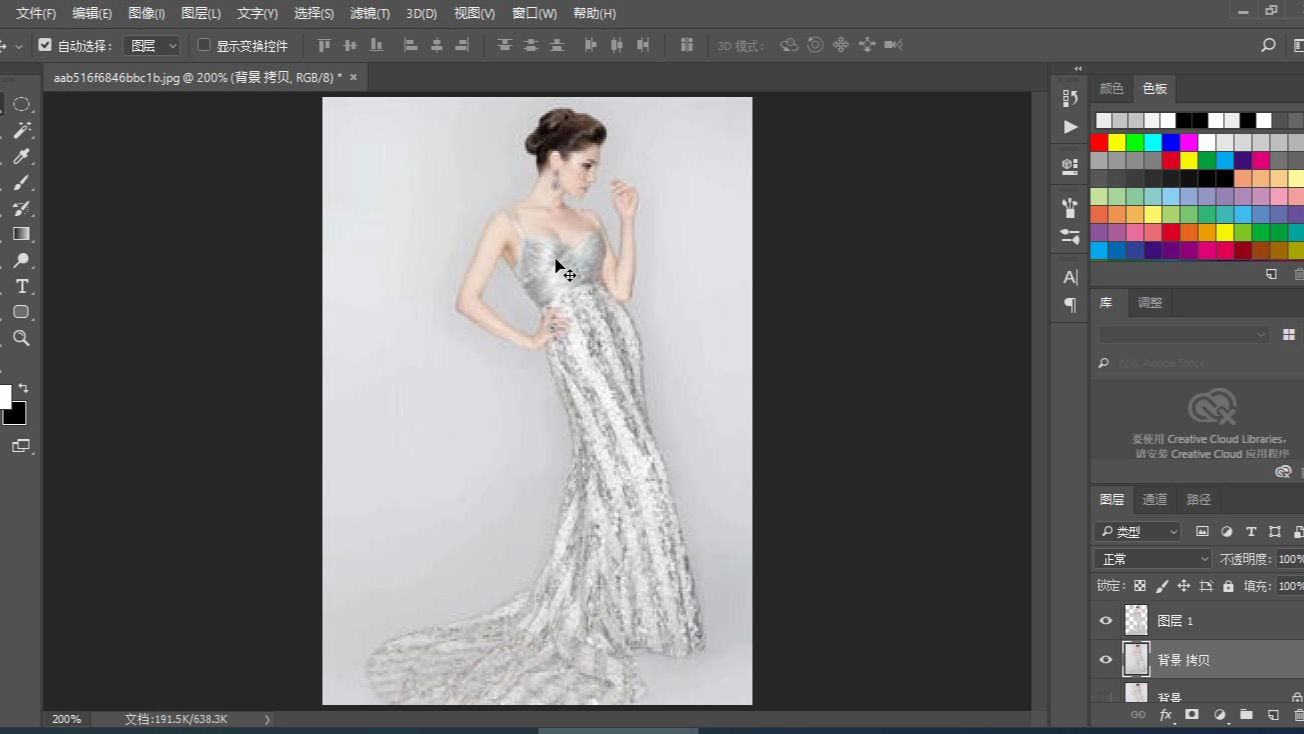Switch to the 调整 panel tab

1150,303
